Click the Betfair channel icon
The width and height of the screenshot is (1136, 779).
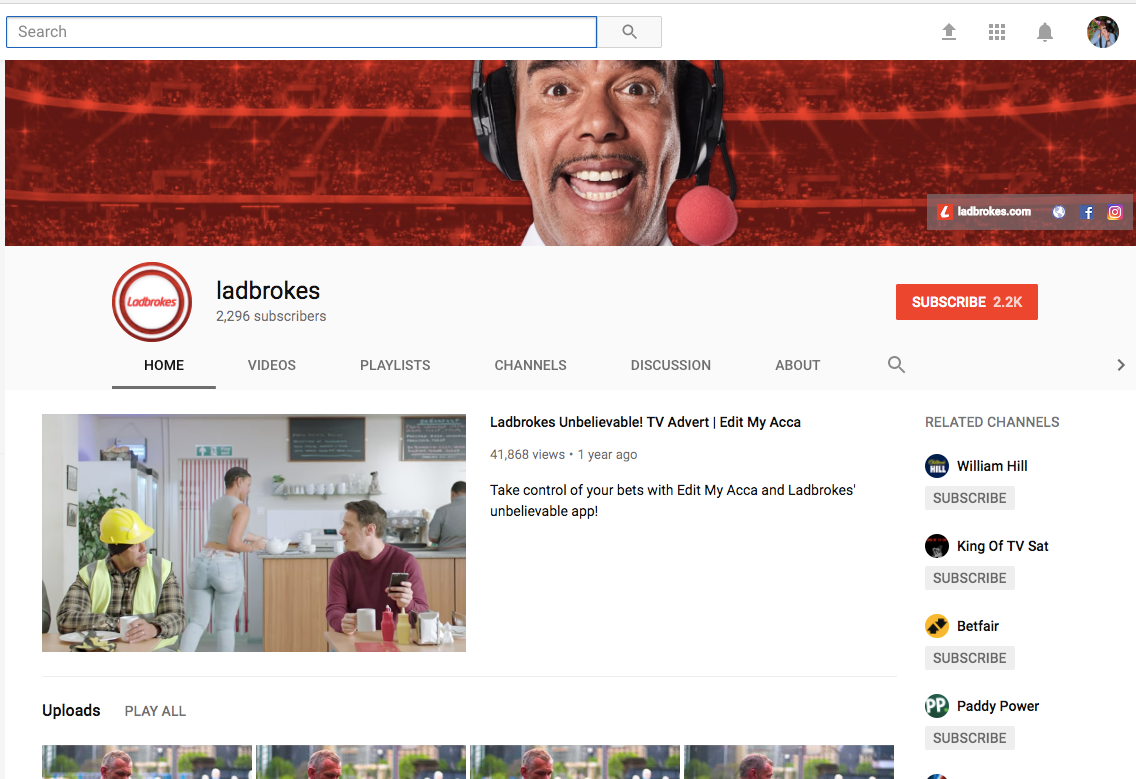click(x=937, y=625)
